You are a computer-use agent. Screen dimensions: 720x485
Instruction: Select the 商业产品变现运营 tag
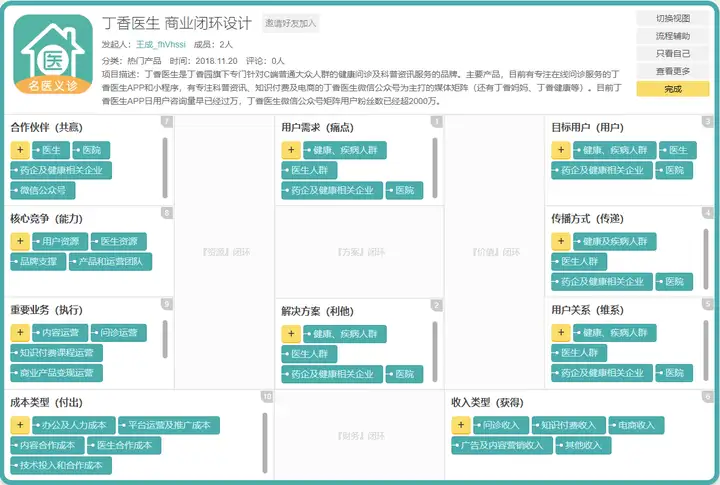(x=56, y=373)
